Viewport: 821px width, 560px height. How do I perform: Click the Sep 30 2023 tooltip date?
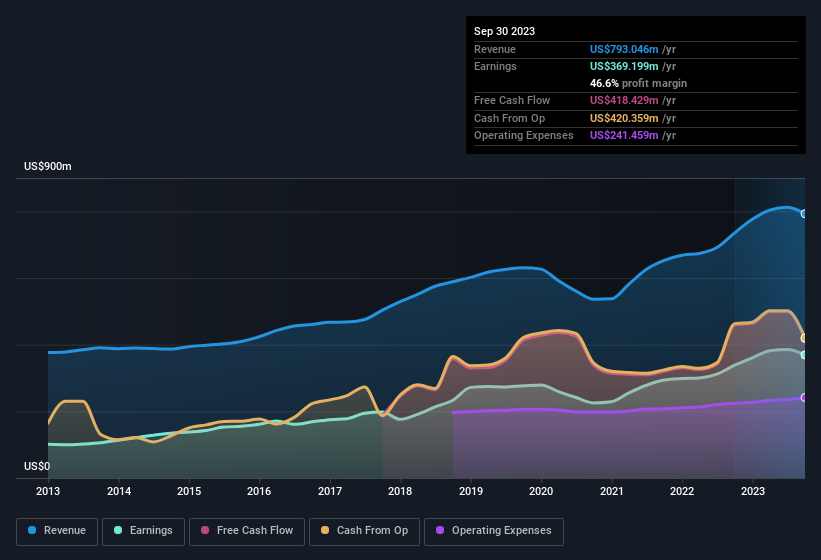[504, 31]
